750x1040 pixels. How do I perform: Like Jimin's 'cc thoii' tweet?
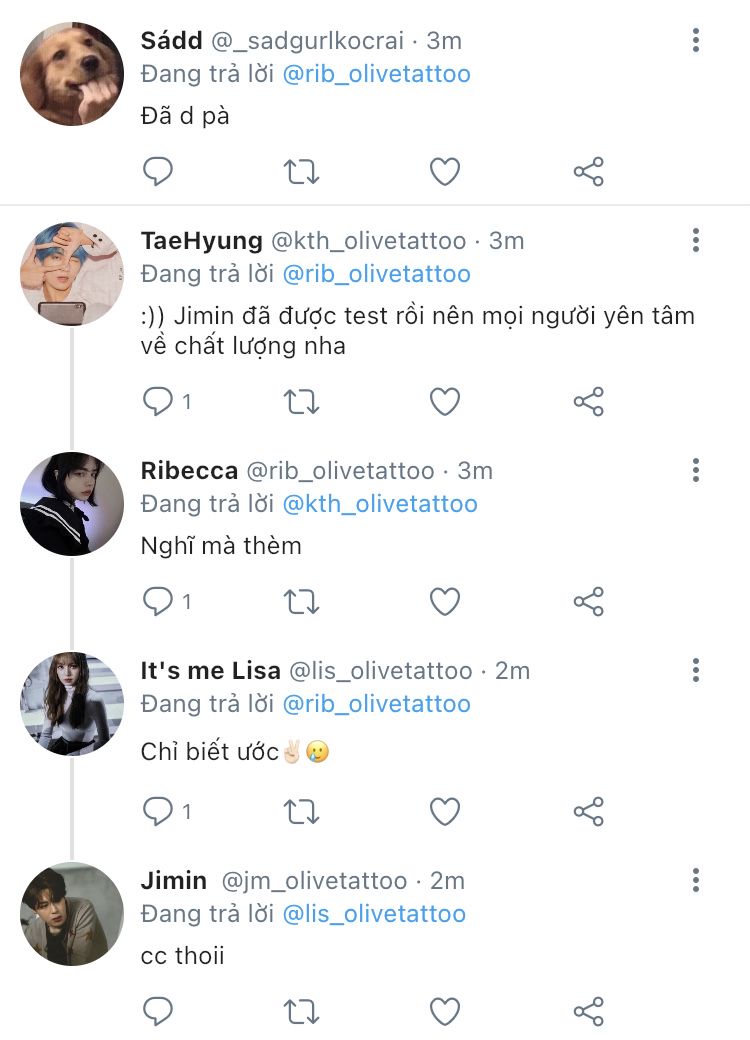[x=444, y=1011]
